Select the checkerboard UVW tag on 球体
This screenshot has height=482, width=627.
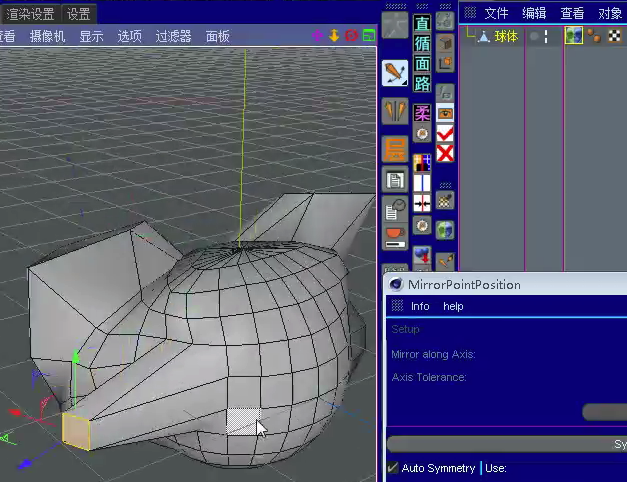[615, 36]
